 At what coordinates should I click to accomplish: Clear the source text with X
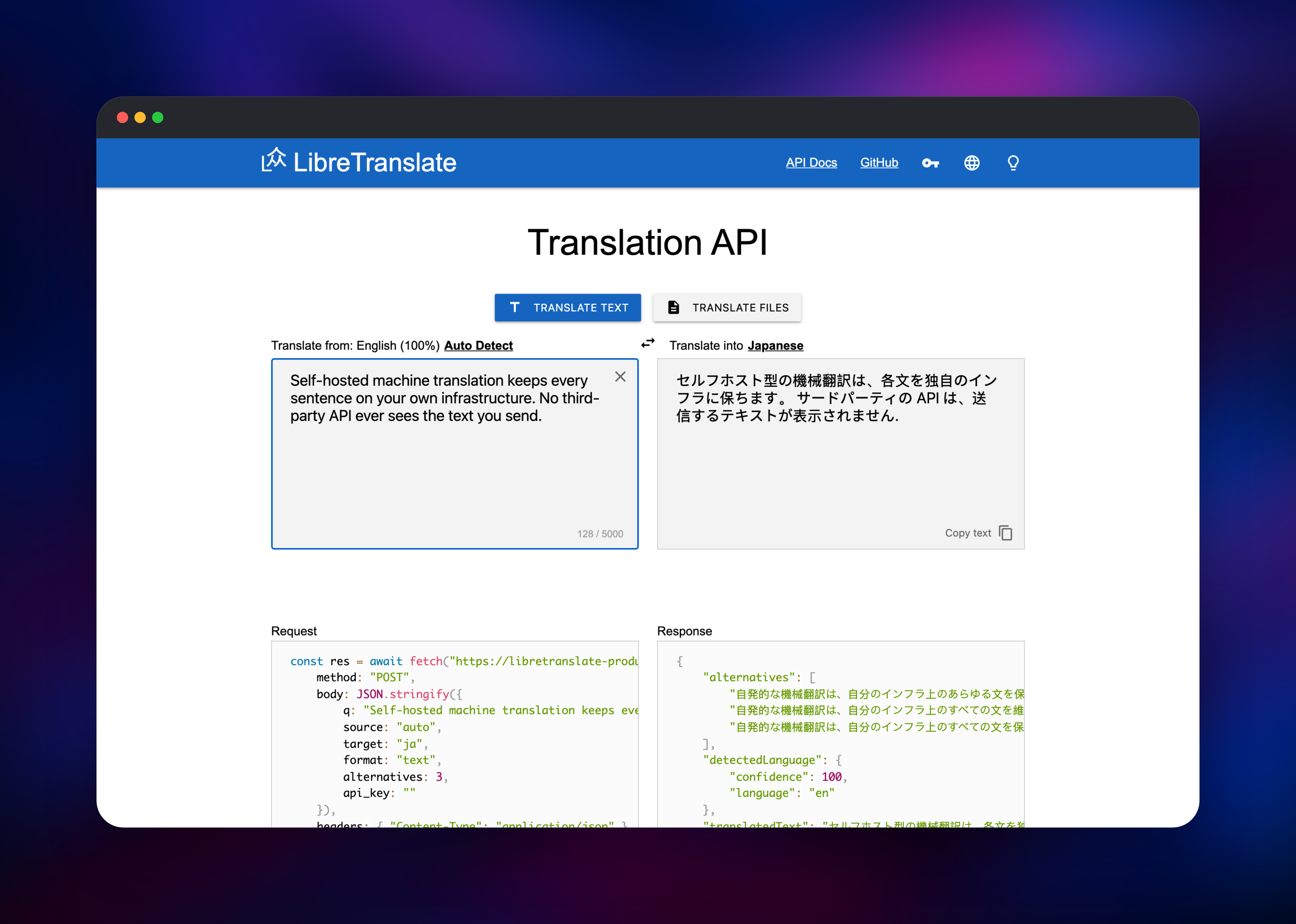pyautogui.click(x=620, y=377)
